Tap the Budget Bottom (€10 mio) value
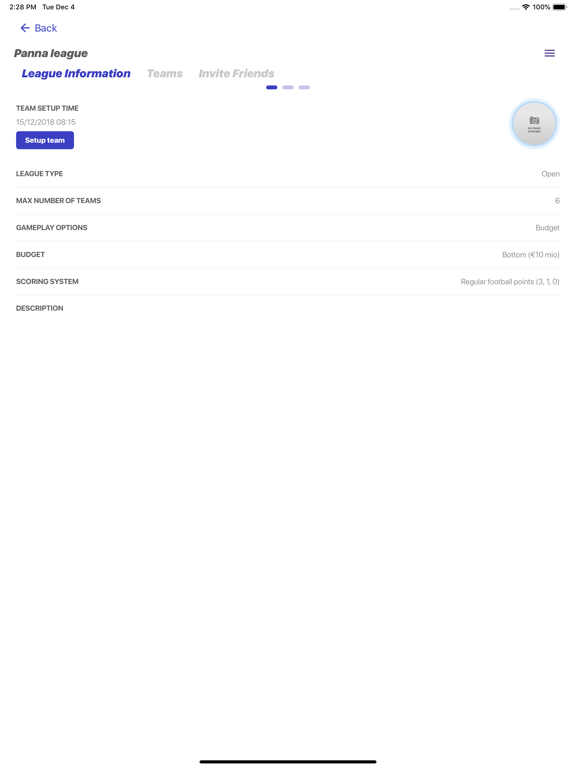Viewport: 576px width, 768px height. click(x=530, y=255)
